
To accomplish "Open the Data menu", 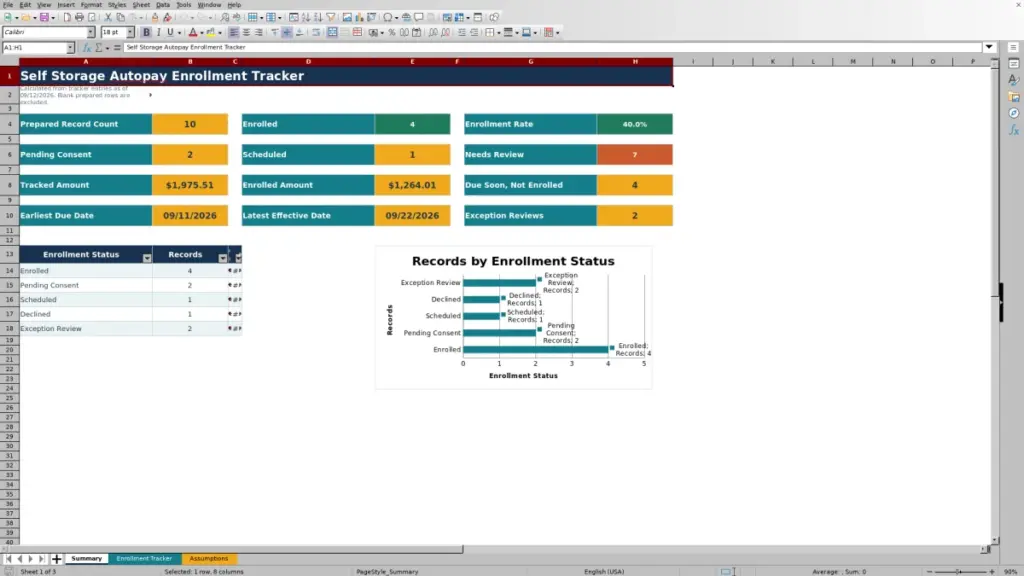I will 163,5.
